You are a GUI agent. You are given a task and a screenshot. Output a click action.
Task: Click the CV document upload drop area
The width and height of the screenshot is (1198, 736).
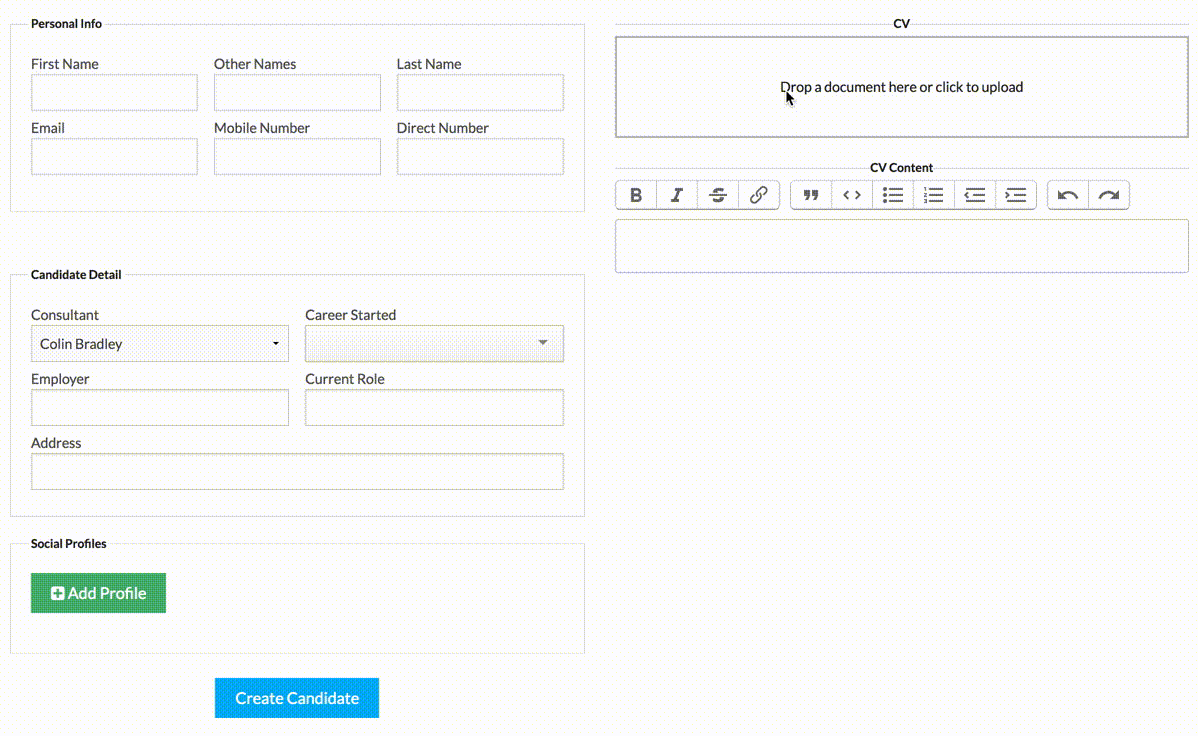(901, 87)
